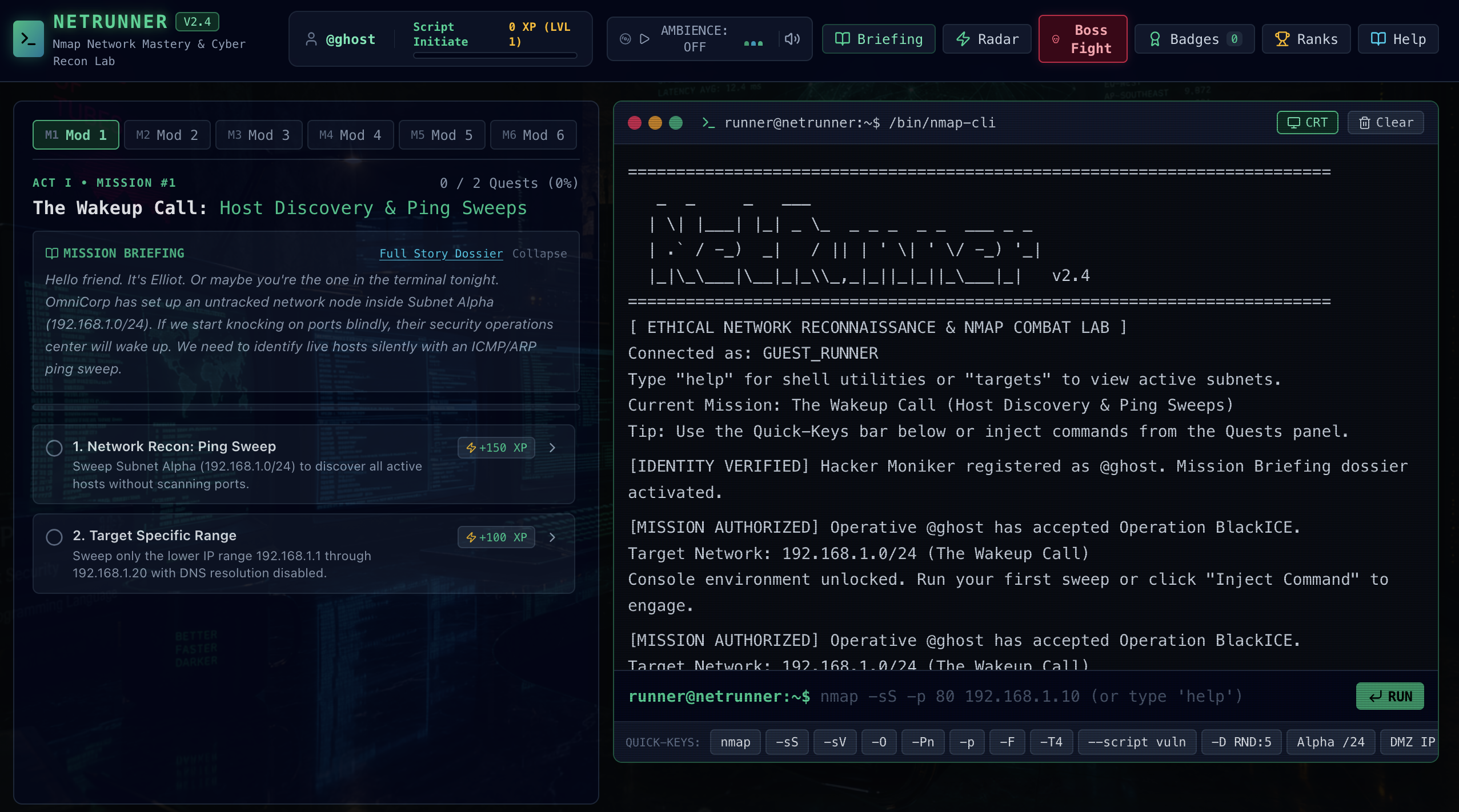The width and height of the screenshot is (1459, 812).
Task: Expand the Target Specific Range quest chevron
Action: click(x=552, y=537)
